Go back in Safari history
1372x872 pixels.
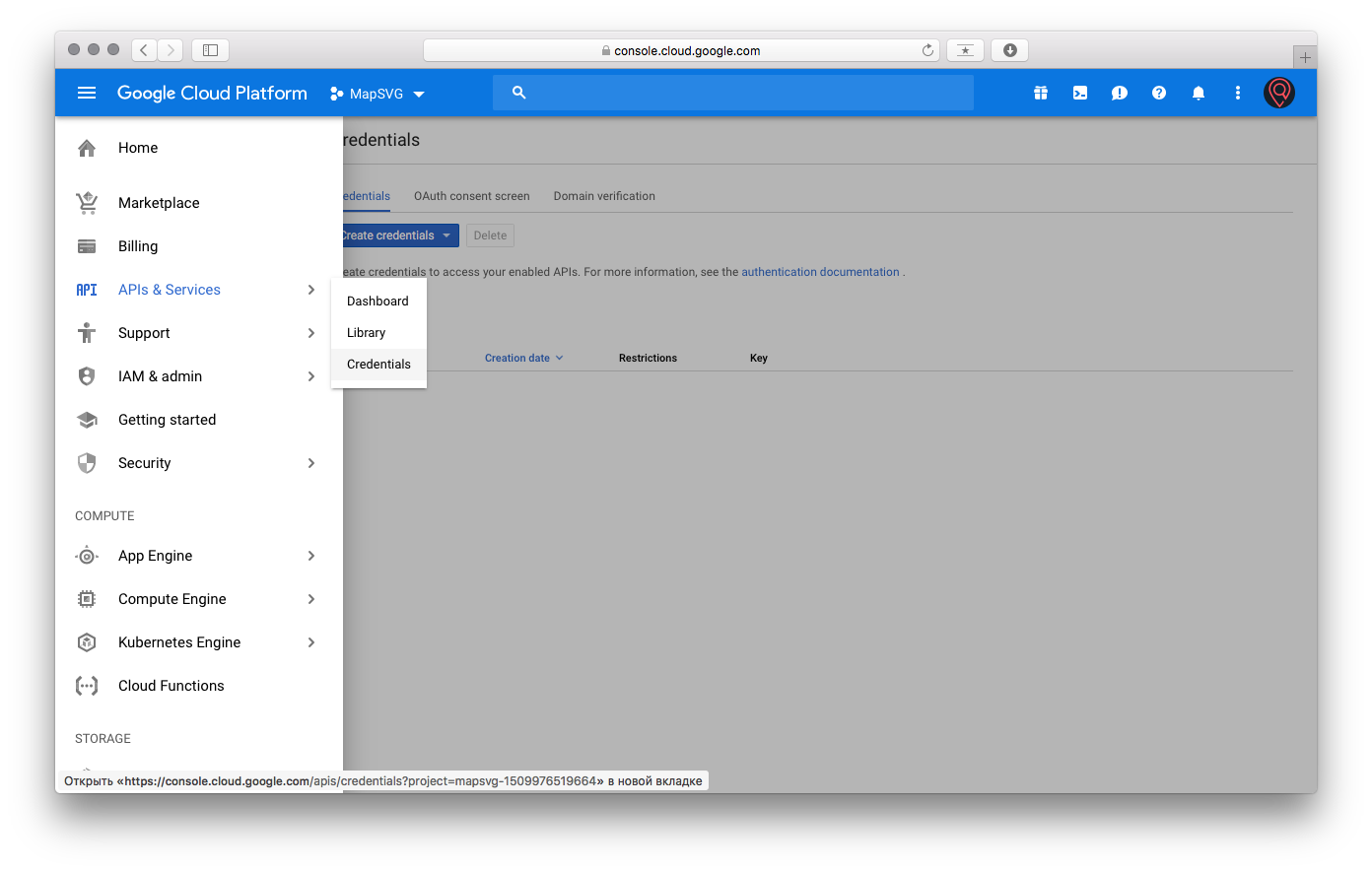click(145, 50)
